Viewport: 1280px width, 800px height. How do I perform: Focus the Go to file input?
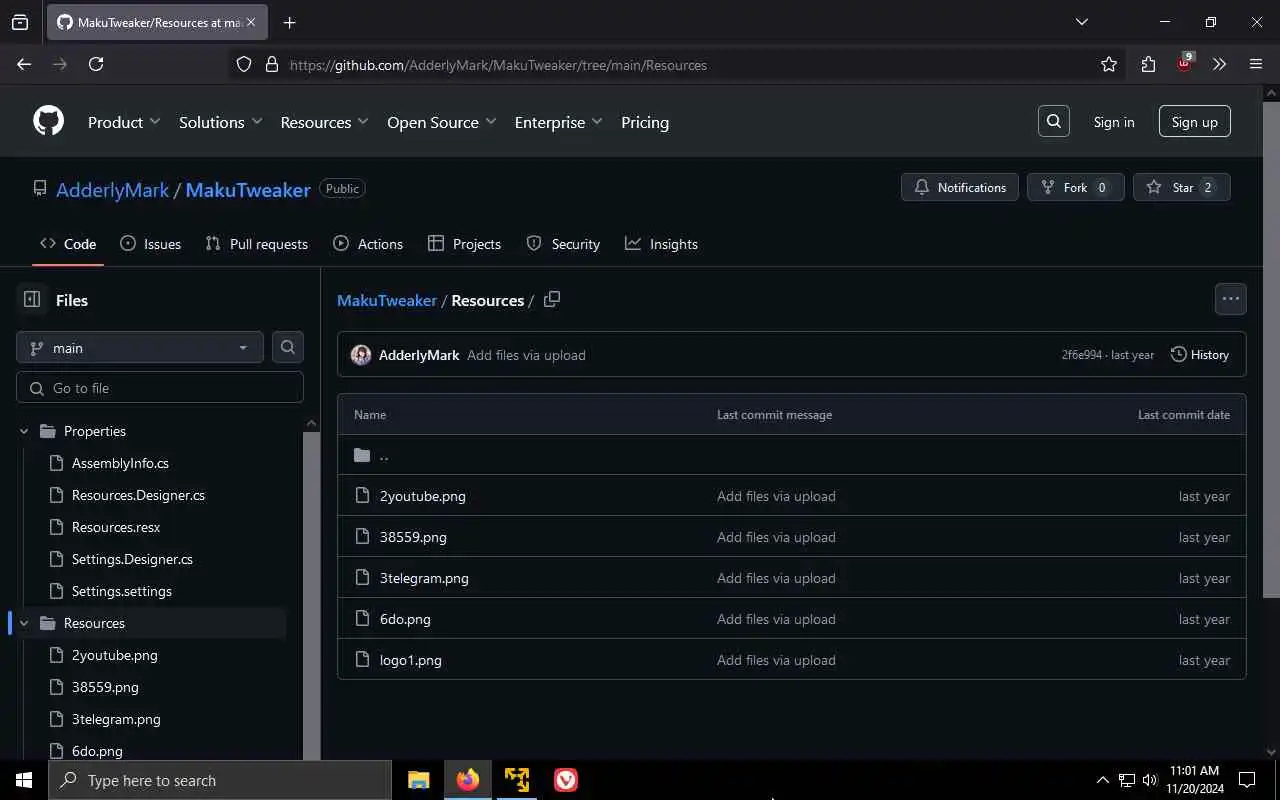coord(160,388)
